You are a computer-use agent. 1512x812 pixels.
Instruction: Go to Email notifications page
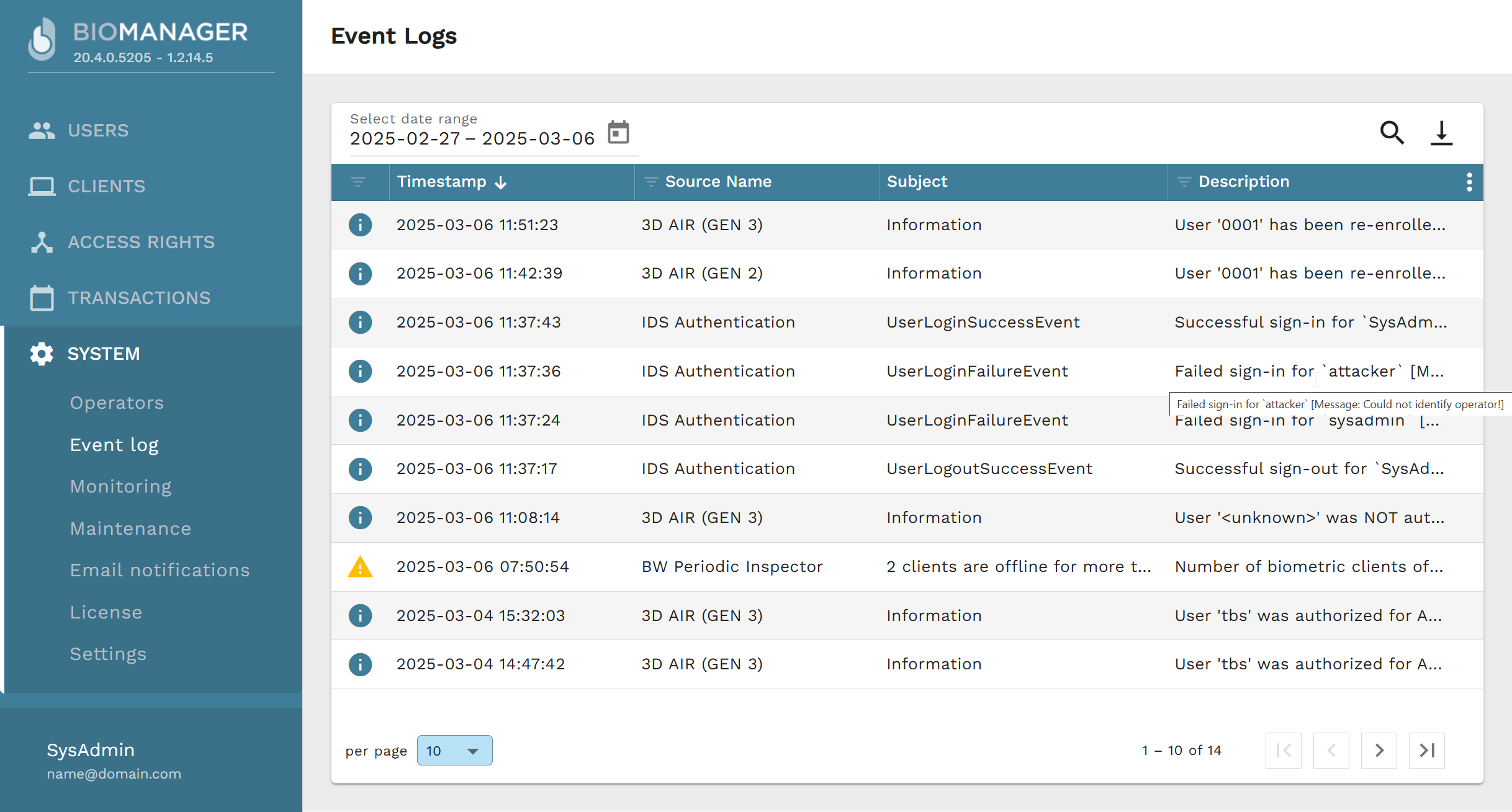pyautogui.click(x=160, y=570)
